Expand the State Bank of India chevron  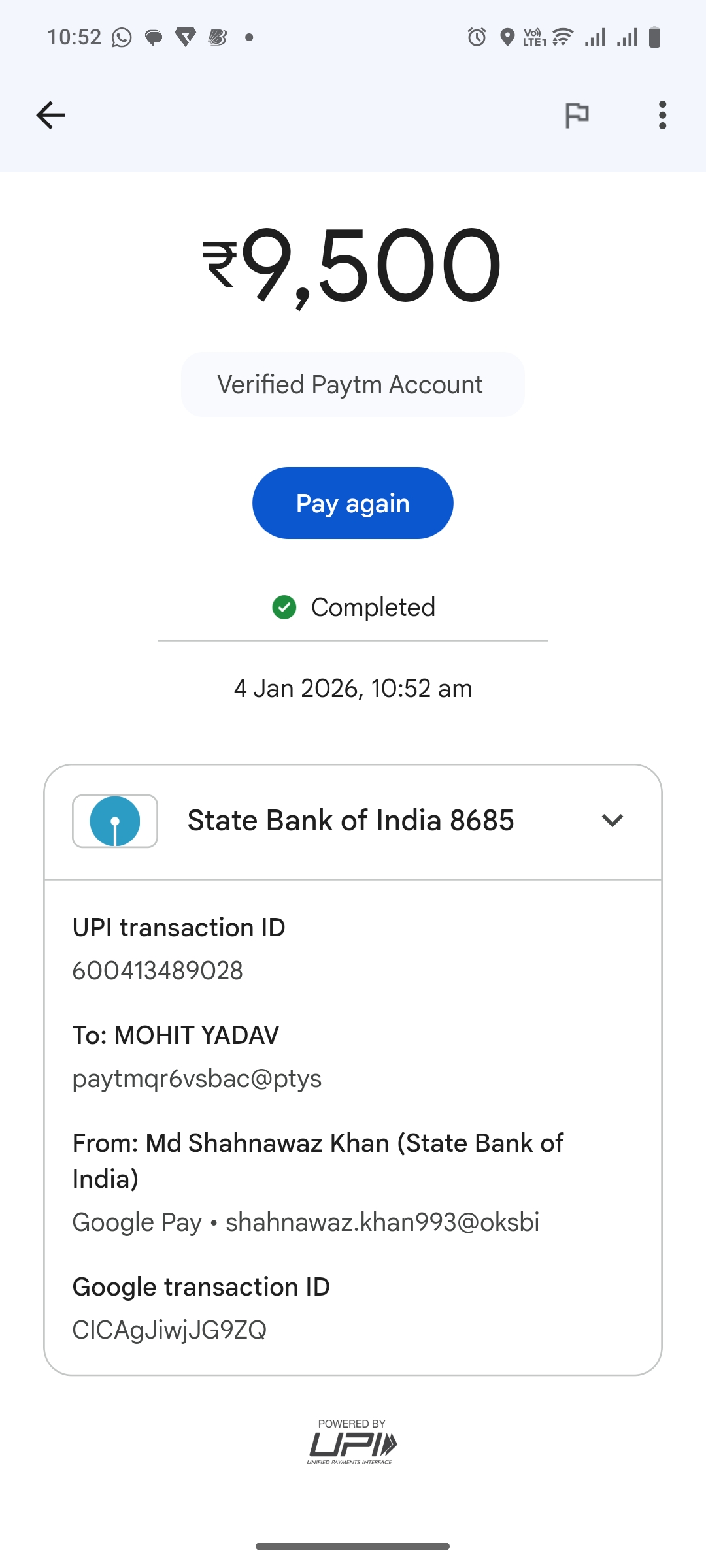612,821
